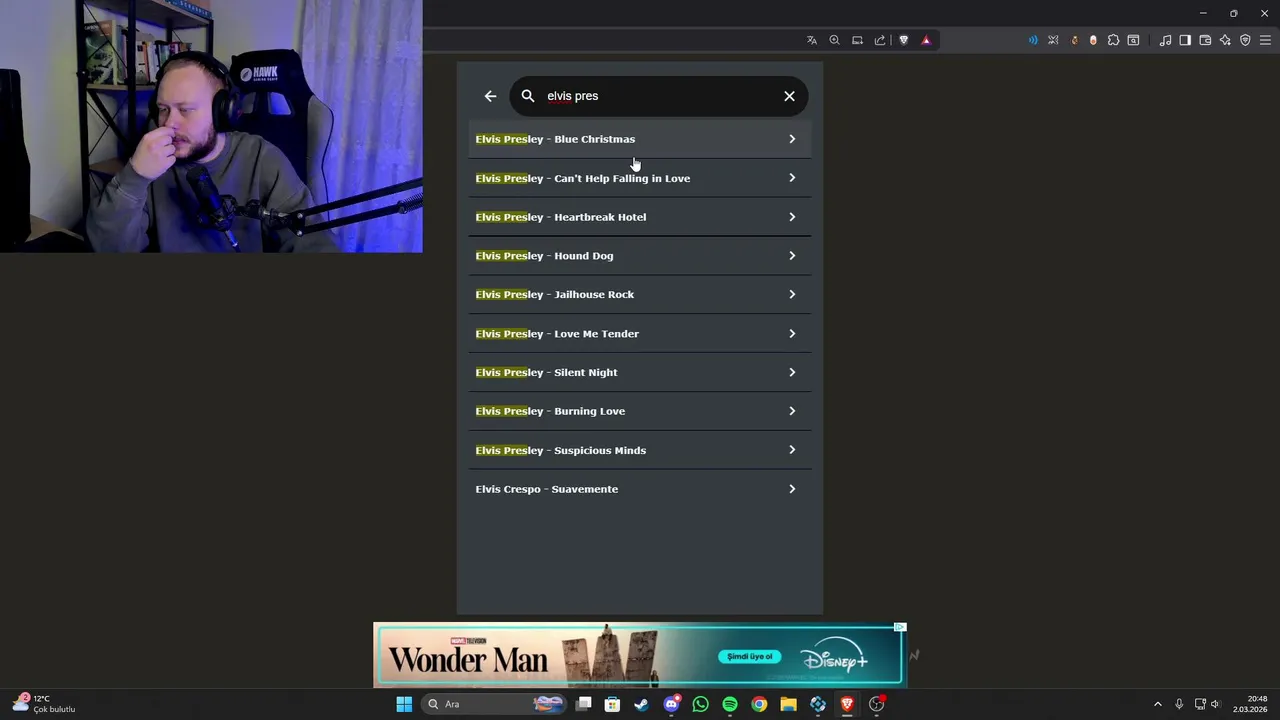Viewport: 1280px width, 720px height.
Task: Open the music note playlist icon
Action: coord(1165,40)
